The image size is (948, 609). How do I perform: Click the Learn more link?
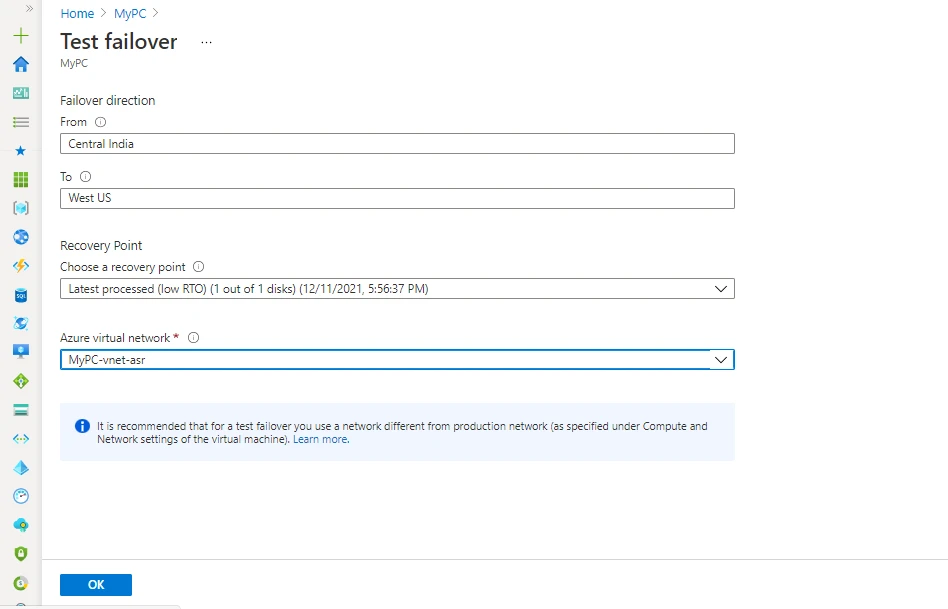[320, 438]
